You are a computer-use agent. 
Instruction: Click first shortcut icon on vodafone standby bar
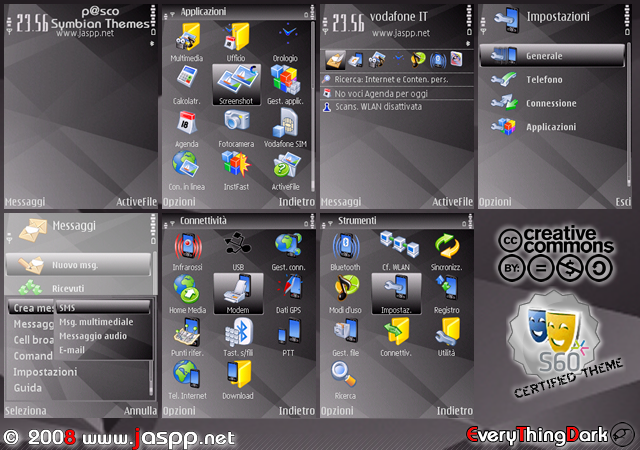pyautogui.click(x=336, y=60)
